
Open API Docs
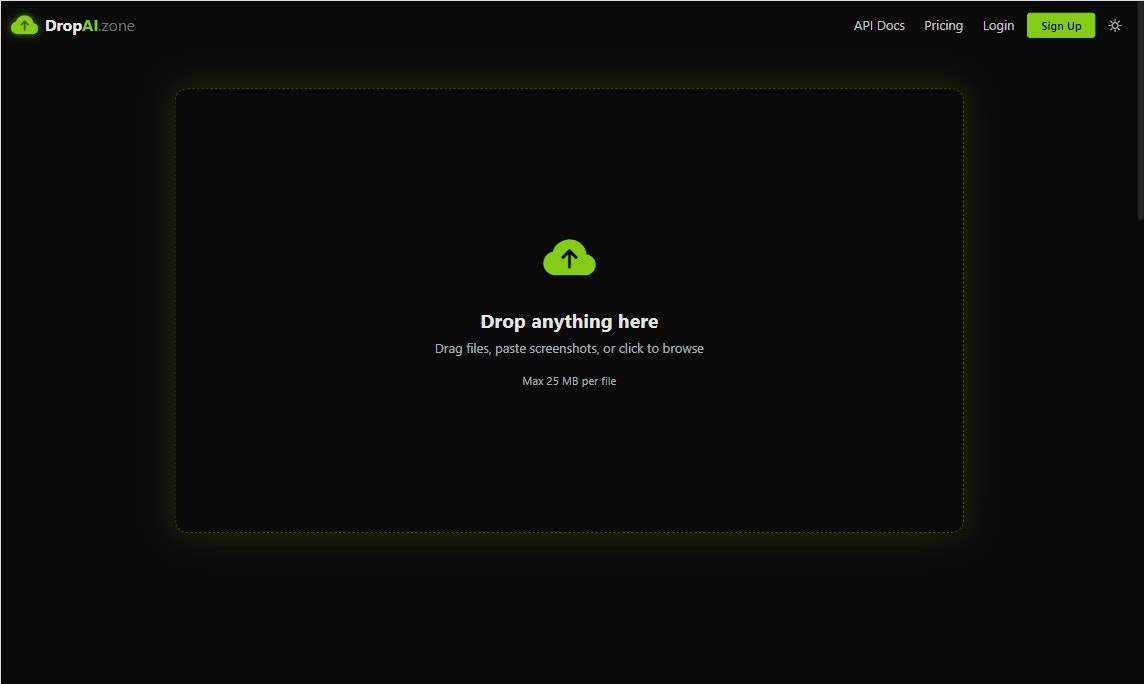pyautogui.click(x=879, y=25)
